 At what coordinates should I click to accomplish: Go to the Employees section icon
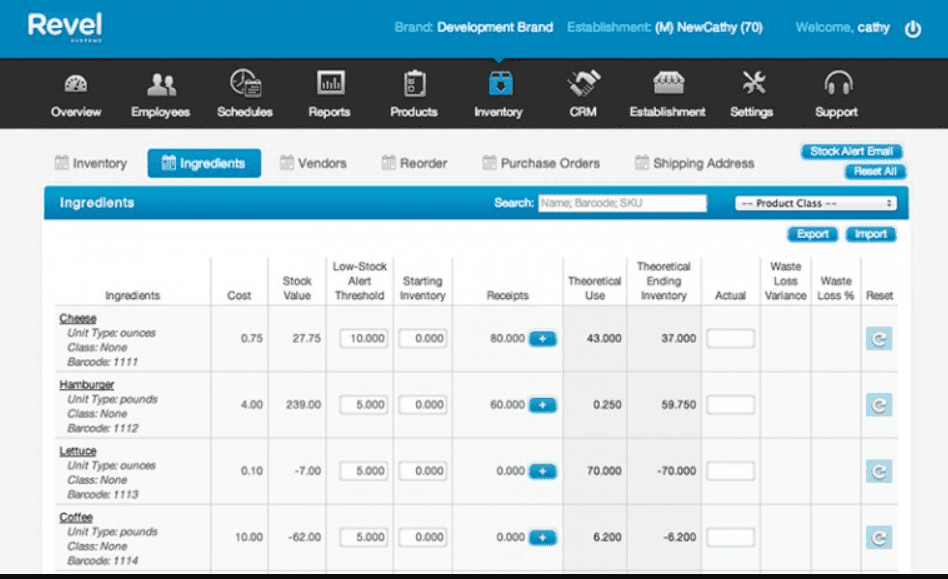[160, 83]
